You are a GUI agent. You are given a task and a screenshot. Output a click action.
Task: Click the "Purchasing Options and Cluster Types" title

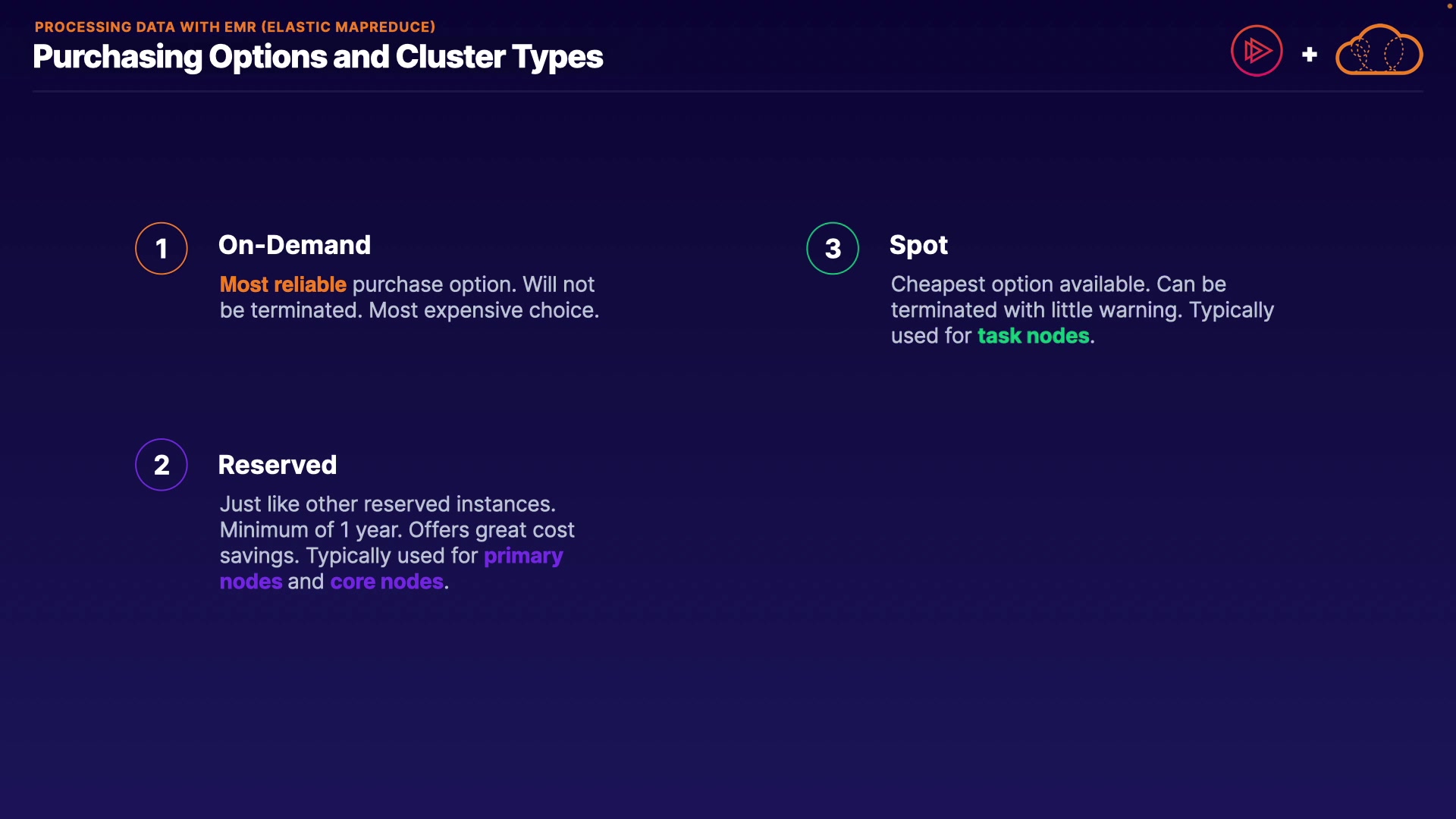318,57
